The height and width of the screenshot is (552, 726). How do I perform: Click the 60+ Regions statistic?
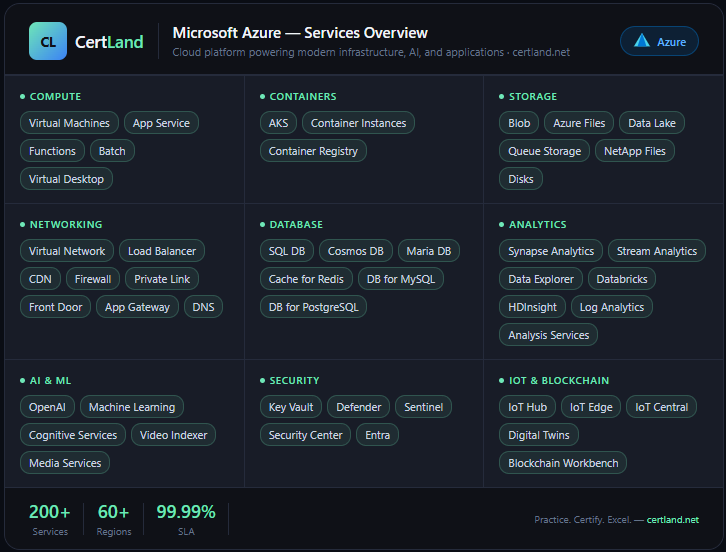114,519
